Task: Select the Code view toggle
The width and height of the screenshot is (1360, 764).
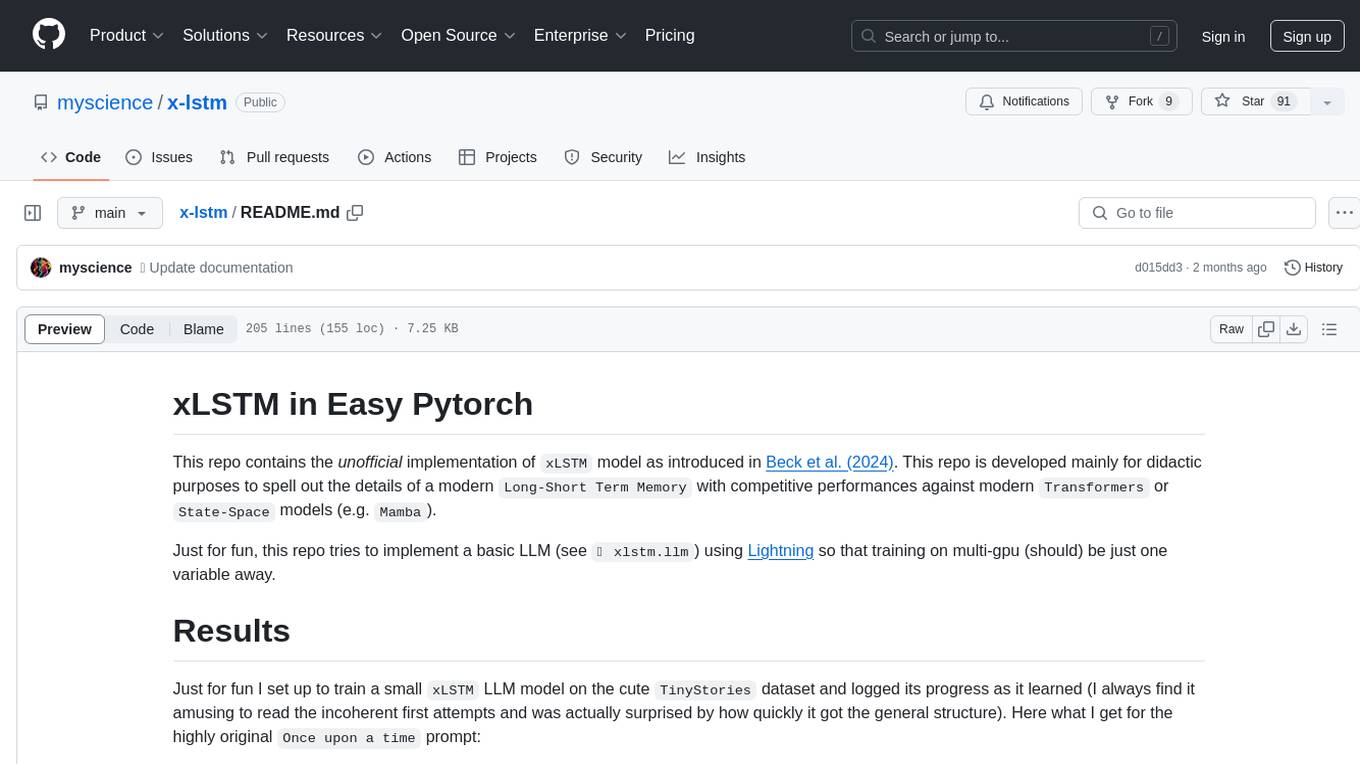Action: [137, 329]
